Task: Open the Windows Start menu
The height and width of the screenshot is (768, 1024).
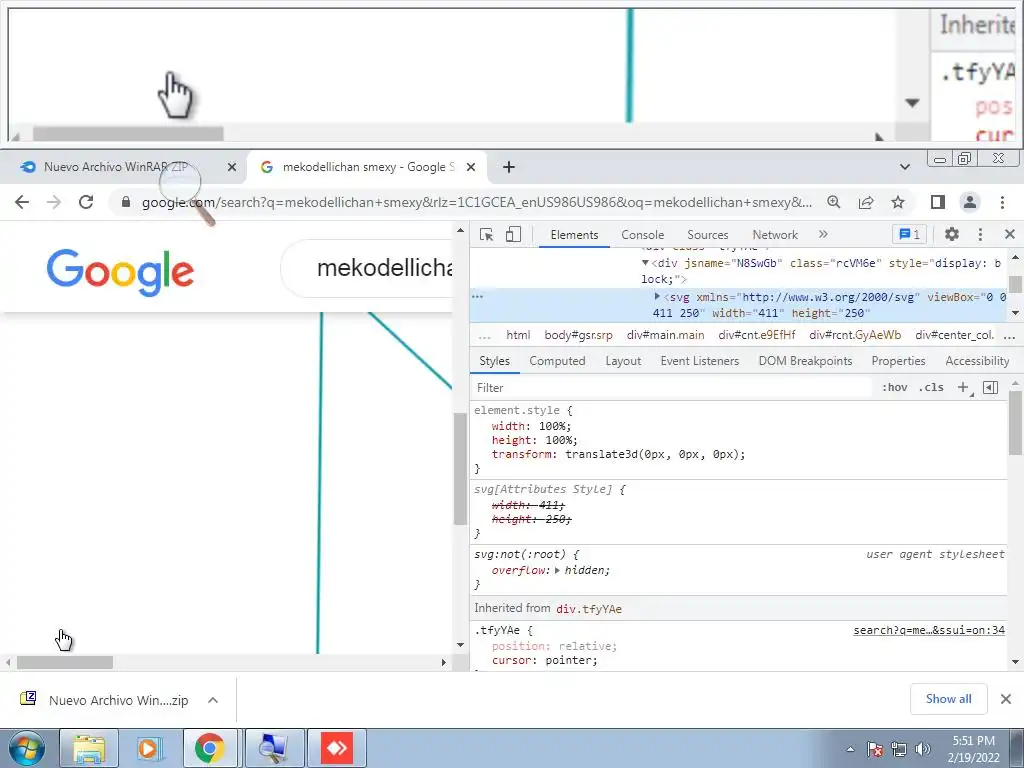Action: pos(26,748)
